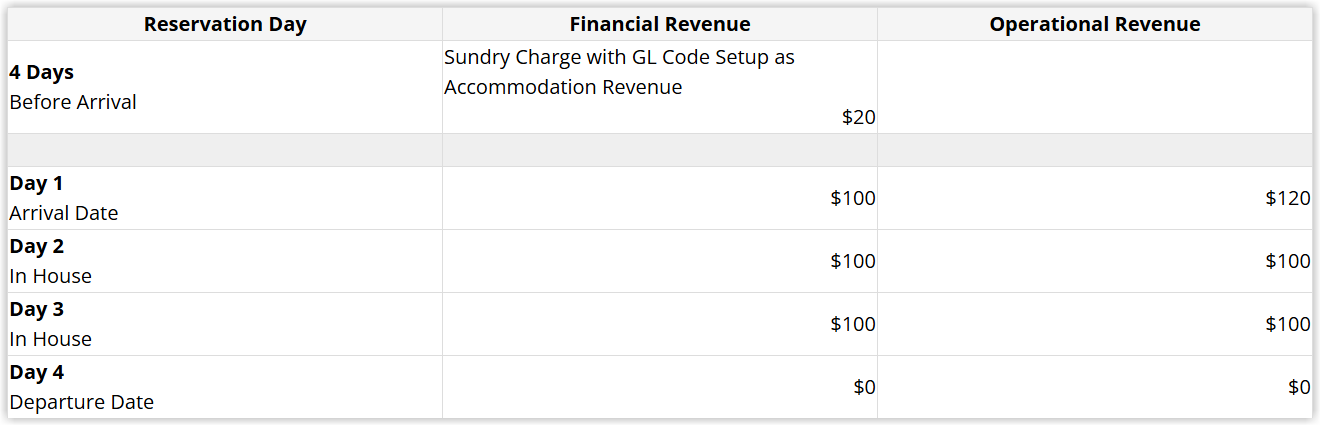Click Day 3 financial revenue $100
1321x426 pixels.
tap(853, 324)
